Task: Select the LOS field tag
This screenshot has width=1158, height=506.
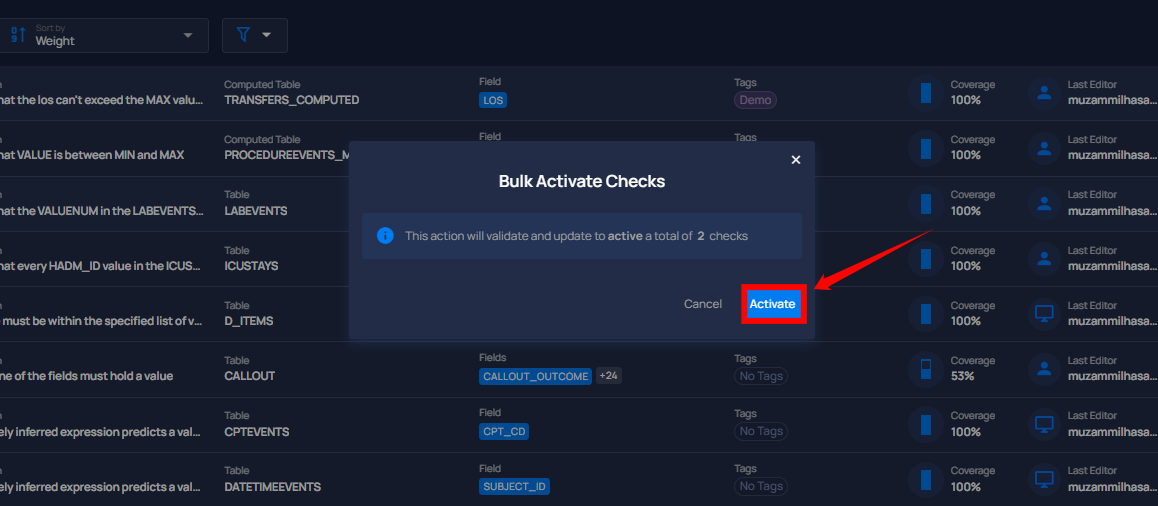Action: pyautogui.click(x=493, y=100)
